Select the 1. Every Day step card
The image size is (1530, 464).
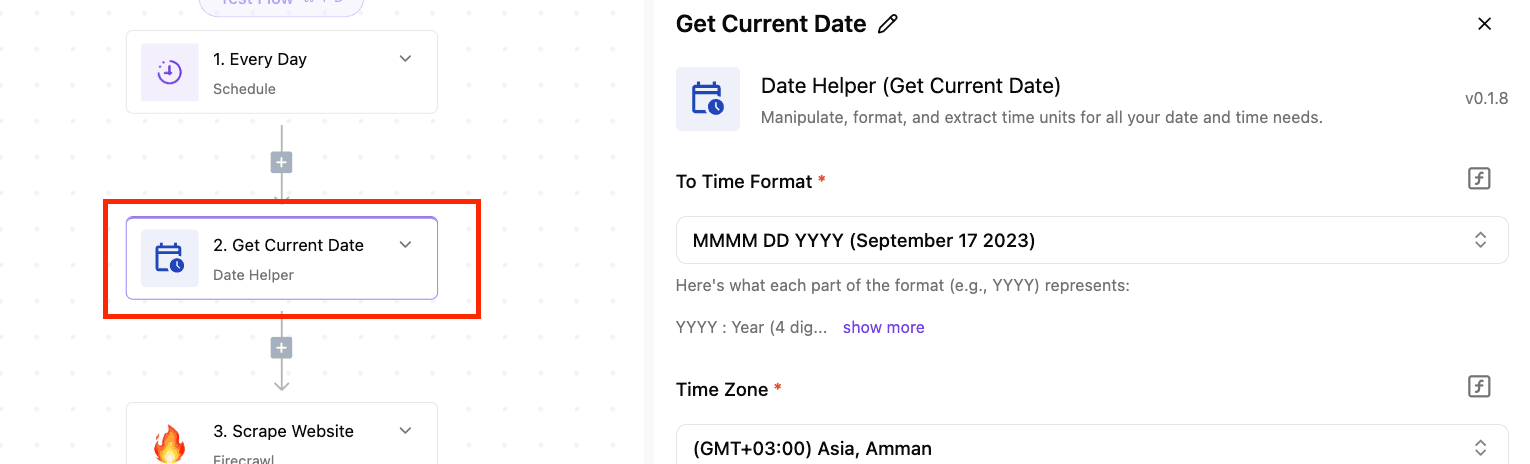[282, 72]
